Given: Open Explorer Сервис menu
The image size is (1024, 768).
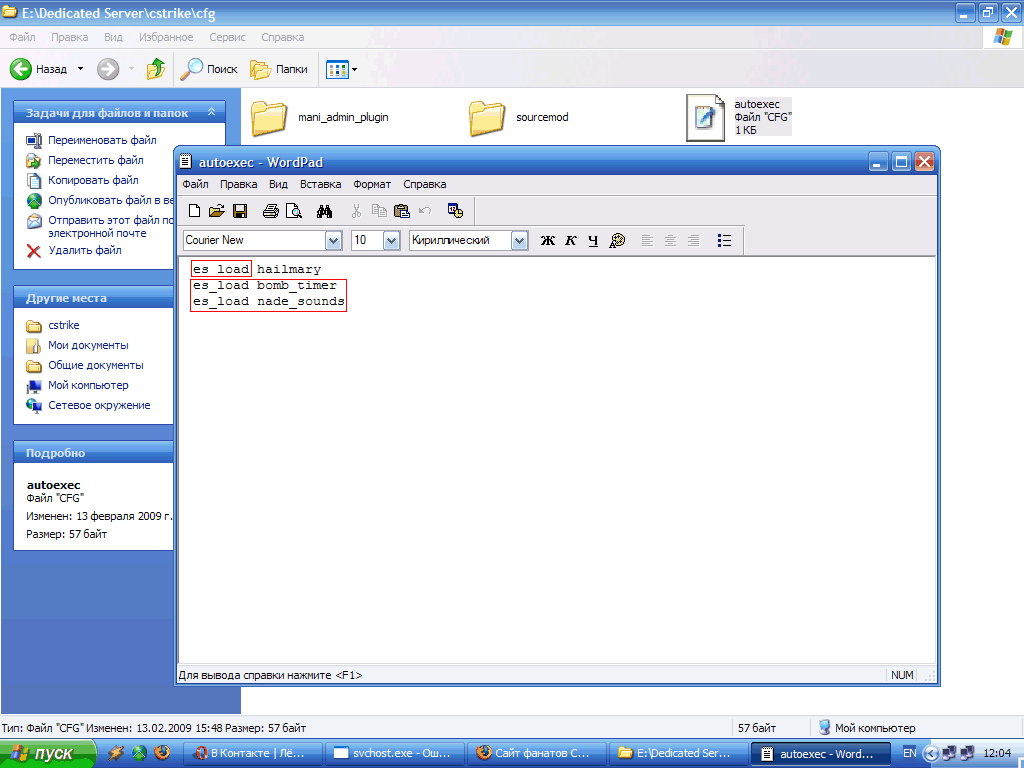Looking at the screenshot, I should [227, 37].
